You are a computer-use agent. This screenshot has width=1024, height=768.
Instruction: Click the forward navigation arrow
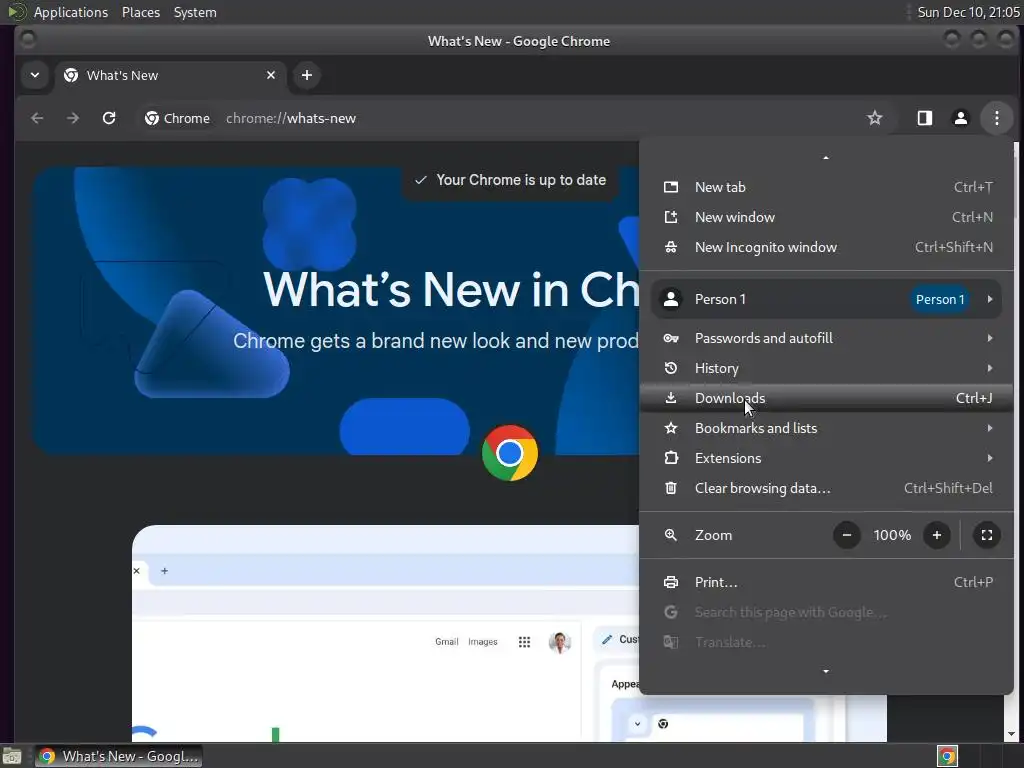click(73, 118)
